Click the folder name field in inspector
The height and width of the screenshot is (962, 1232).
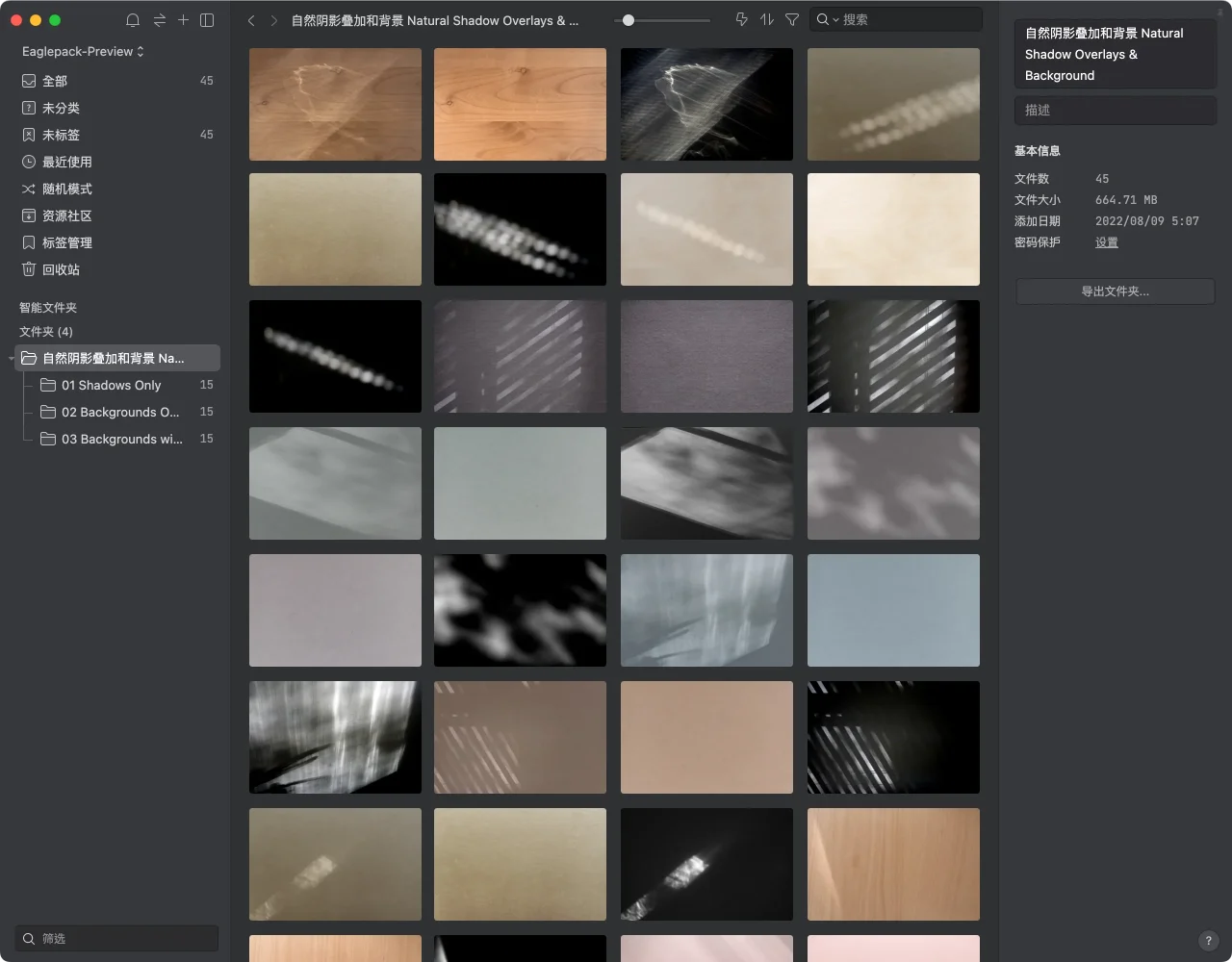coord(1116,54)
